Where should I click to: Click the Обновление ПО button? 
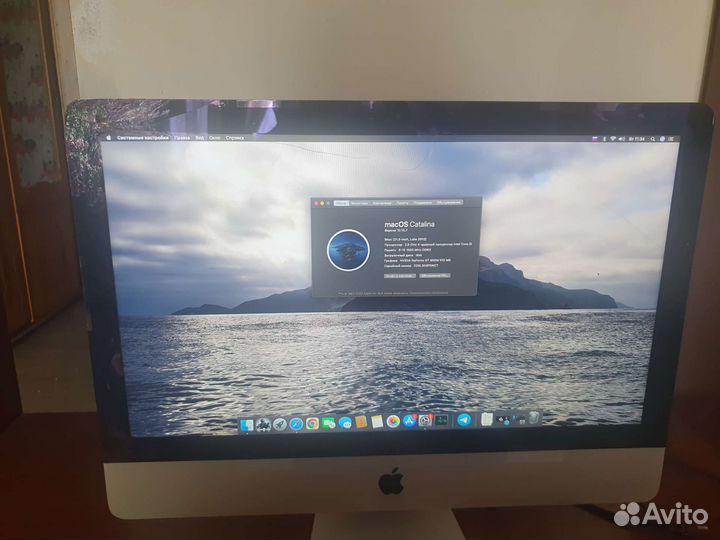(x=434, y=276)
